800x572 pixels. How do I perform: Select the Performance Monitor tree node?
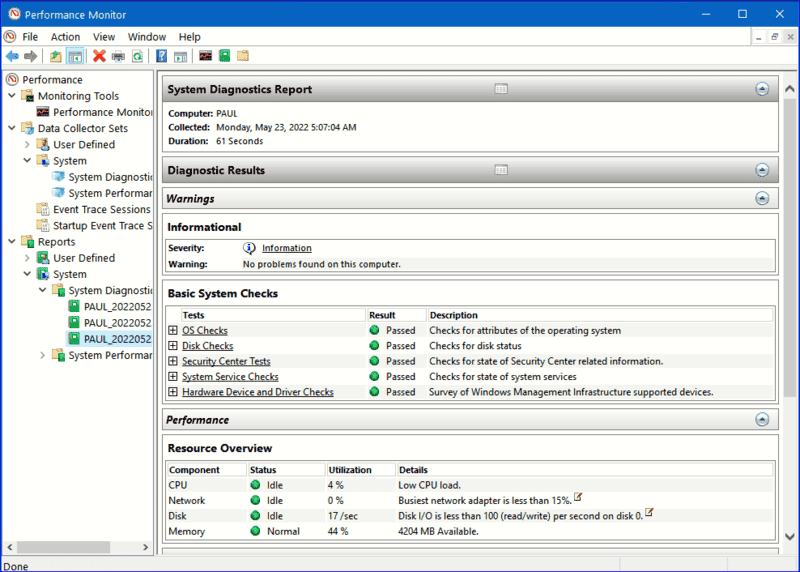tap(95, 112)
